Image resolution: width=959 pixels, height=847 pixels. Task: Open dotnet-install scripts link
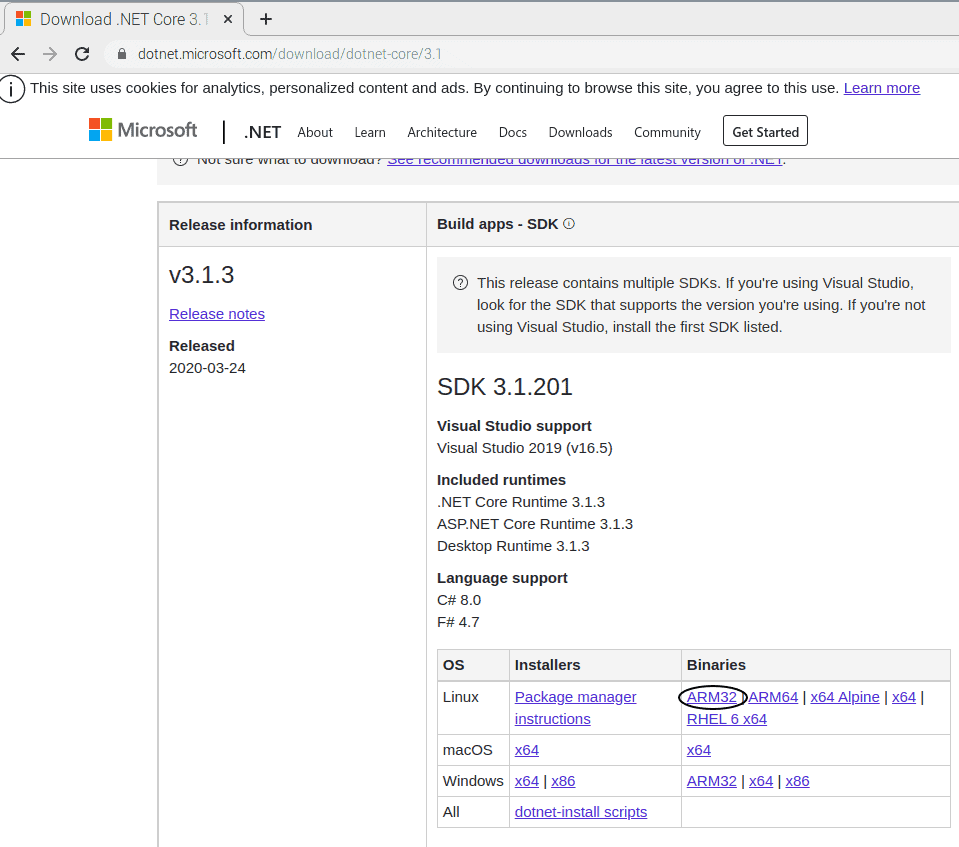point(580,812)
